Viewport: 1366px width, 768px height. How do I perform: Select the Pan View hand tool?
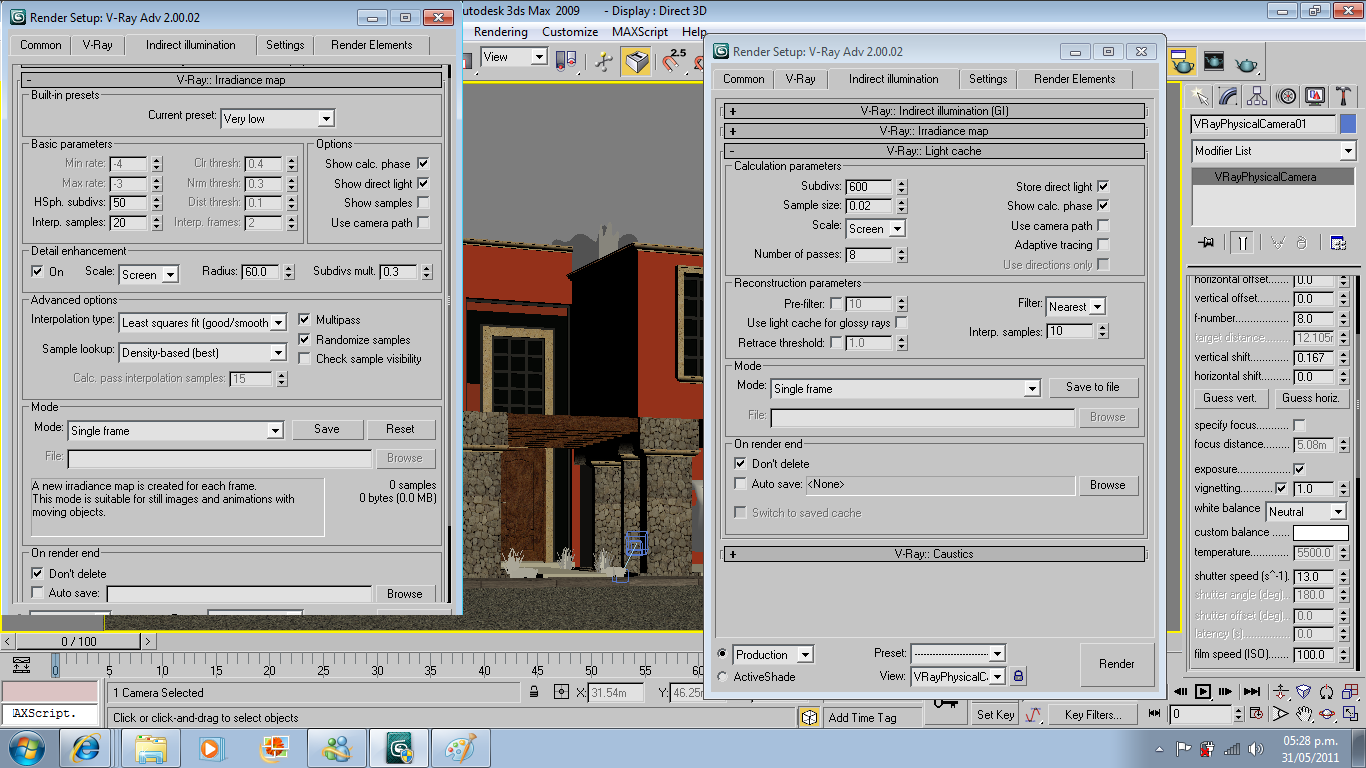click(x=1304, y=714)
